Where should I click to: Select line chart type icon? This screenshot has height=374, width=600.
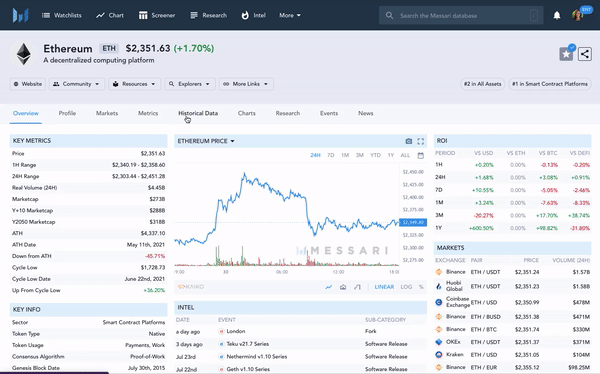tap(329, 287)
